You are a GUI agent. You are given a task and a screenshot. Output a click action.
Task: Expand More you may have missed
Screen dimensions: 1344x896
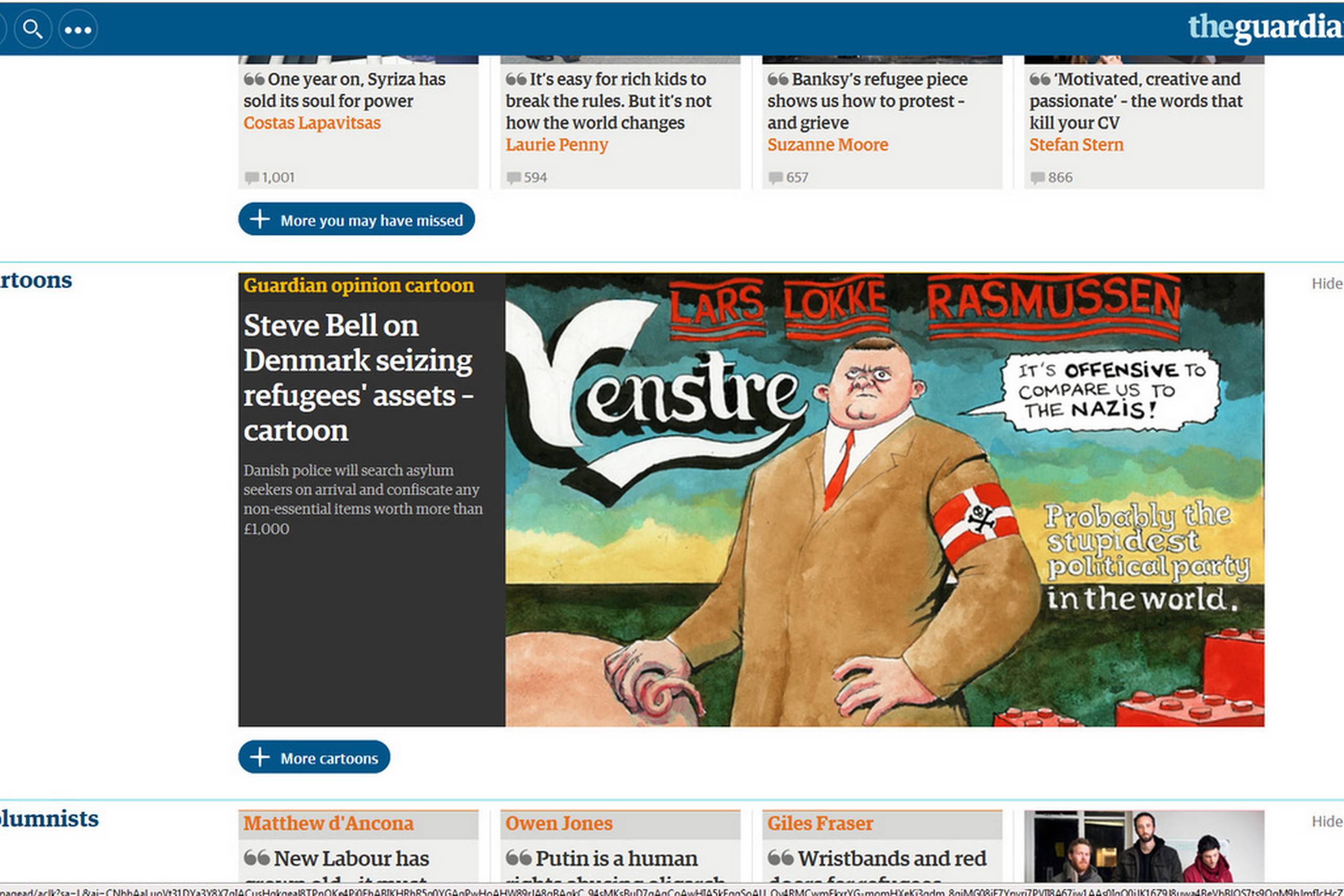[356, 219]
